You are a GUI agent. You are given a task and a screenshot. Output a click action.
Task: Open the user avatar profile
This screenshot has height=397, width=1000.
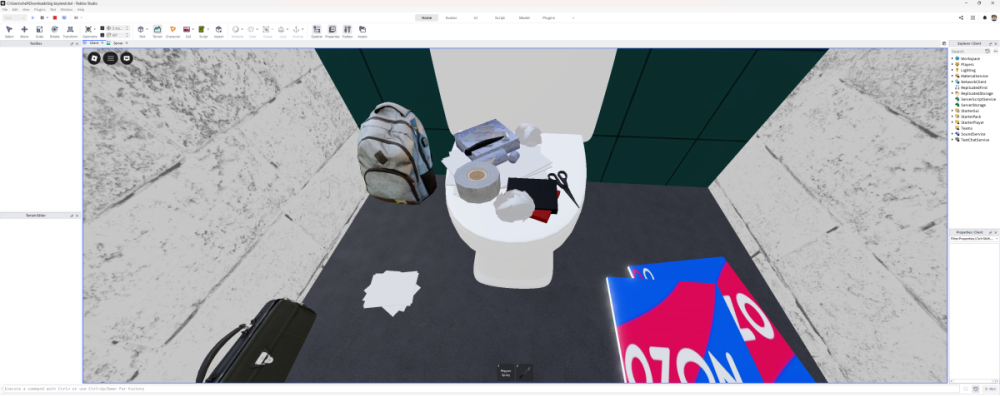(994, 18)
